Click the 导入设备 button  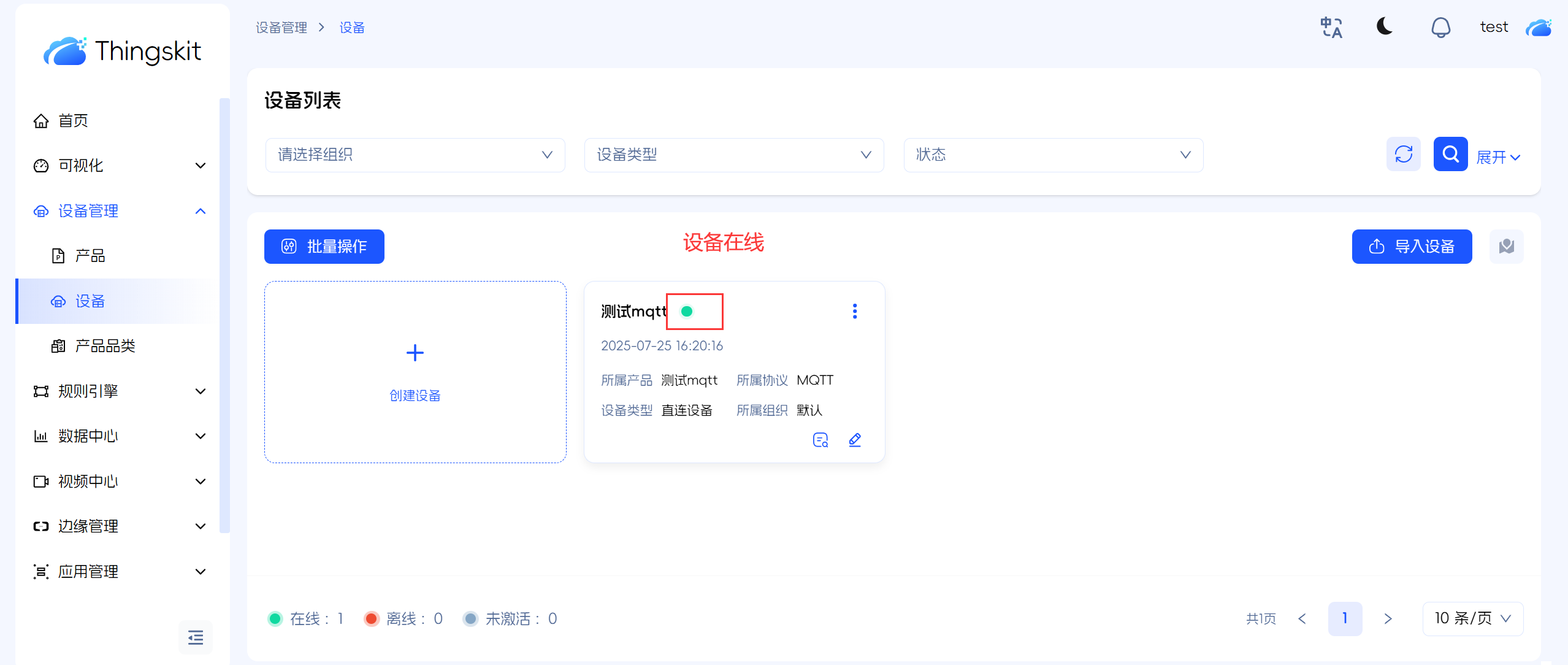1411,247
